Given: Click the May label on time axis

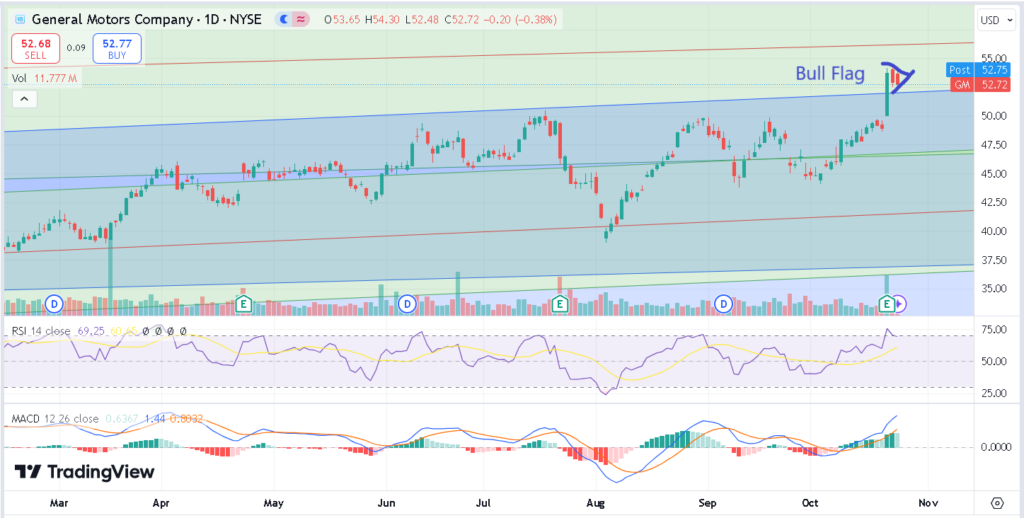Looking at the screenshot, I should tap(274, 503).
